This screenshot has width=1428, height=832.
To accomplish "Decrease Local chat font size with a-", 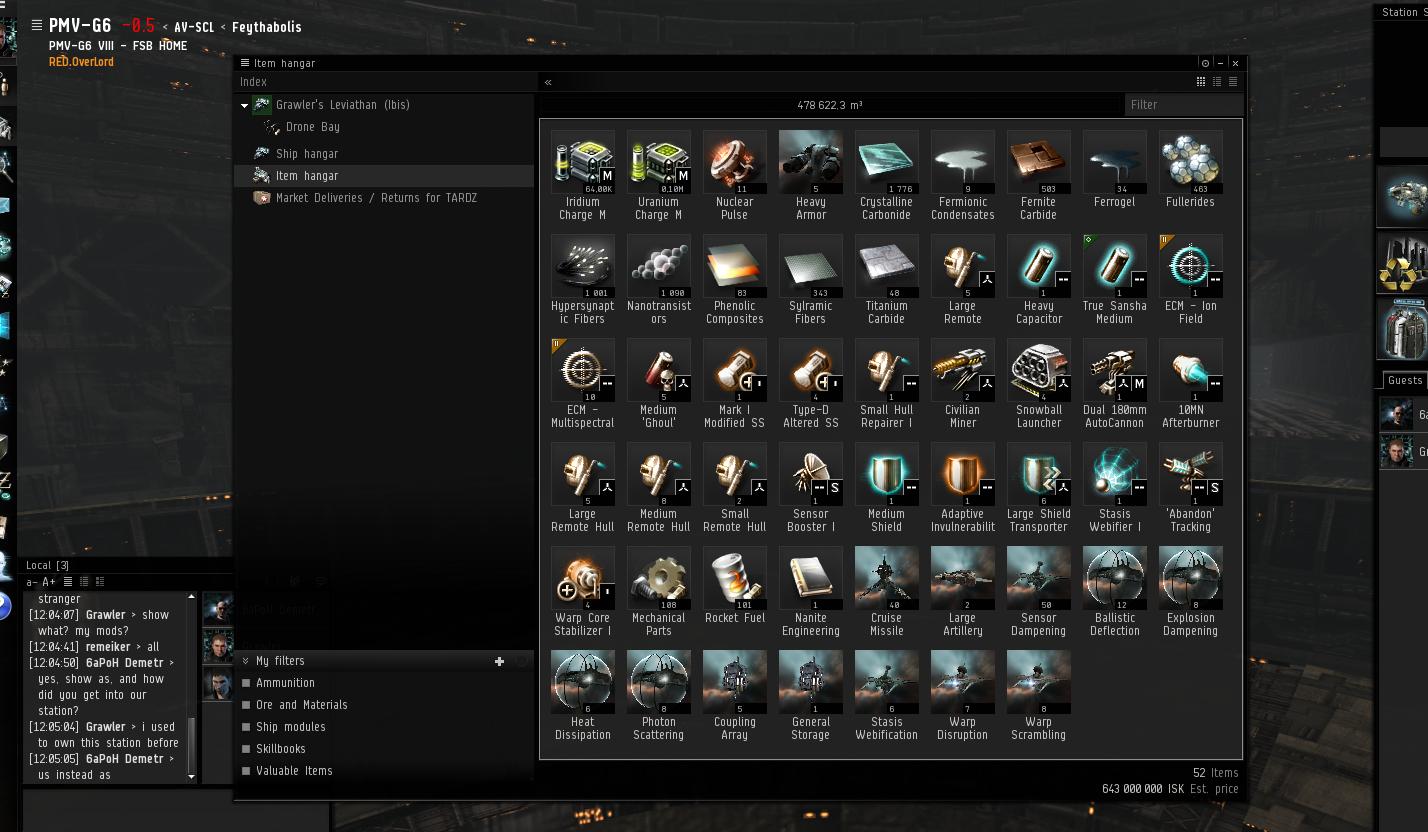I will pos(32,582).
